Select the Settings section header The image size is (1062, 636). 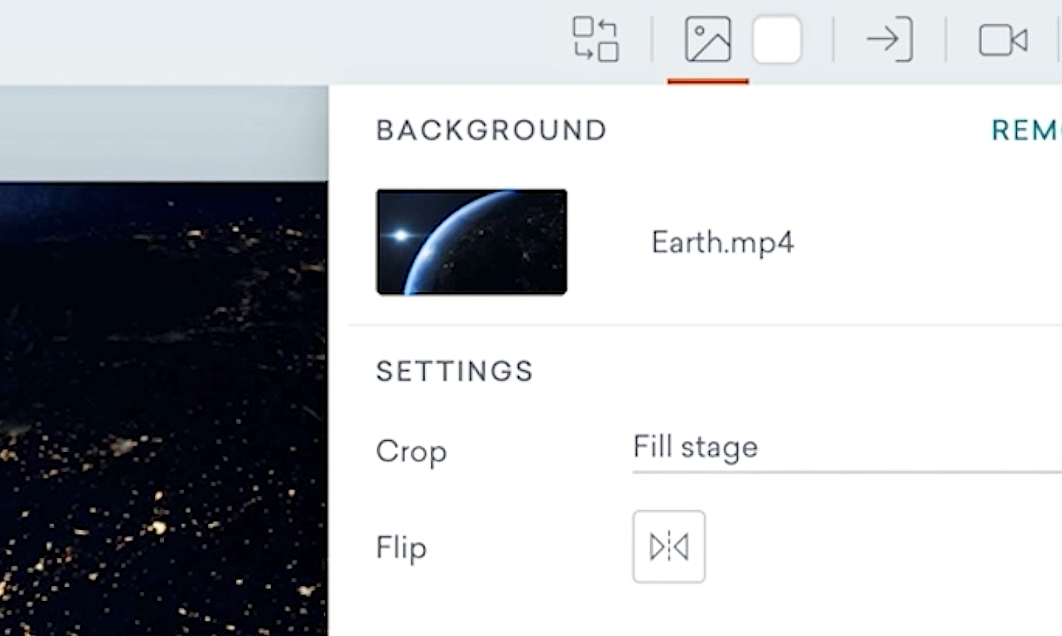point(454,371)
